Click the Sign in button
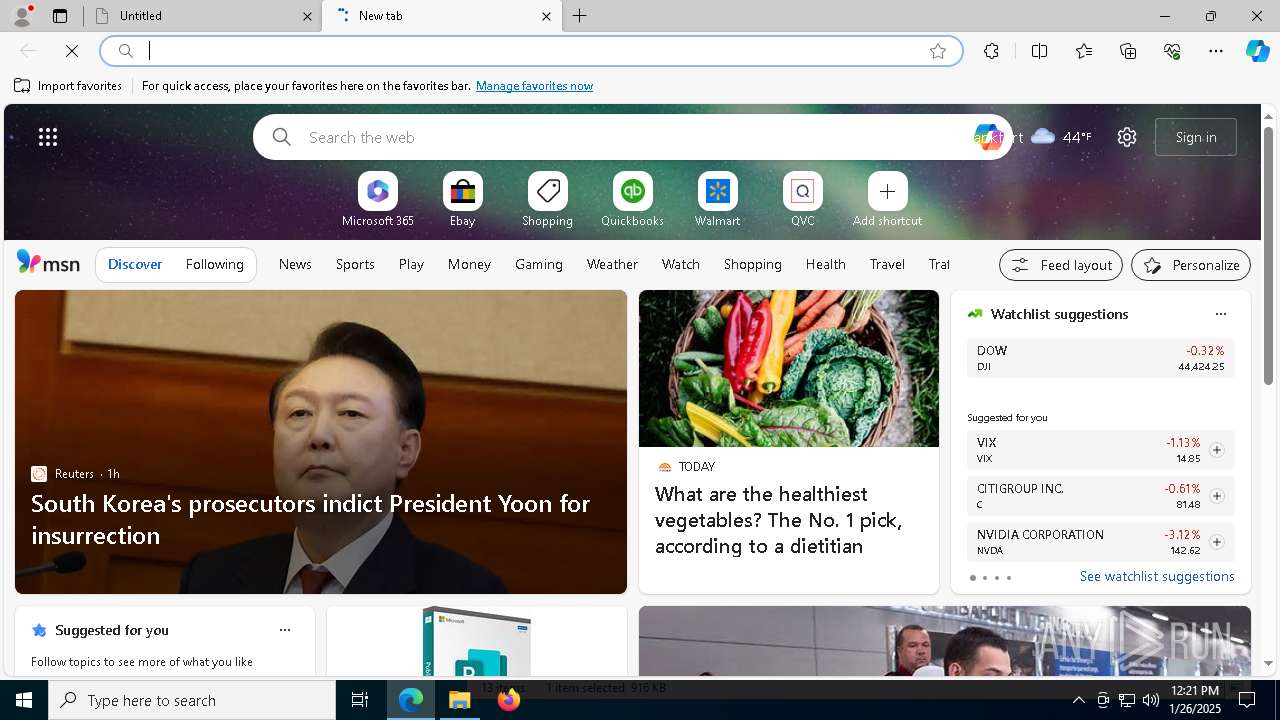Image resolution: width=1280 pixels, height=720 pixels. pos(1196,137)
